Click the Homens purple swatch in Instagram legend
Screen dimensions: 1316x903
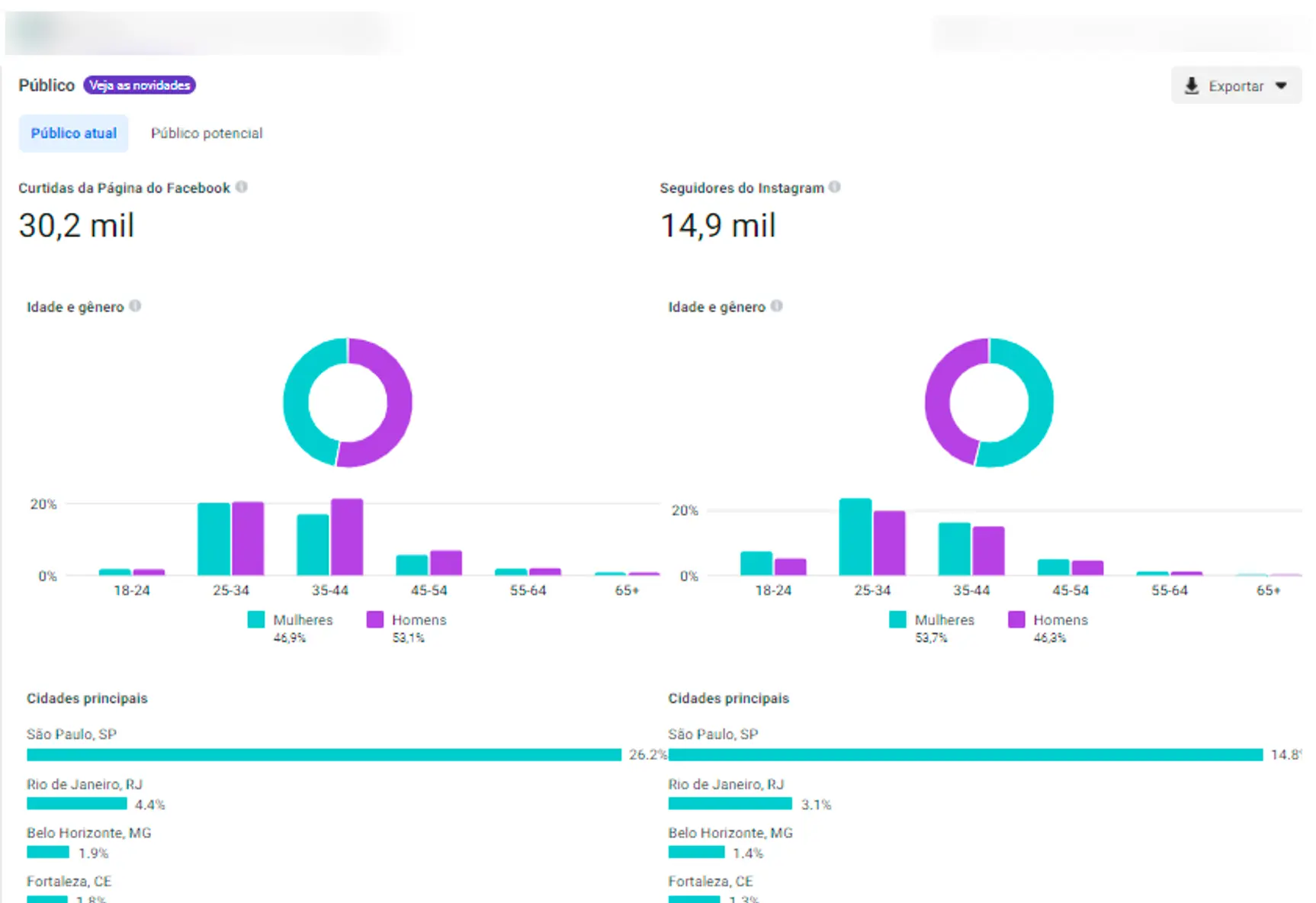[x=1016, y=619]
